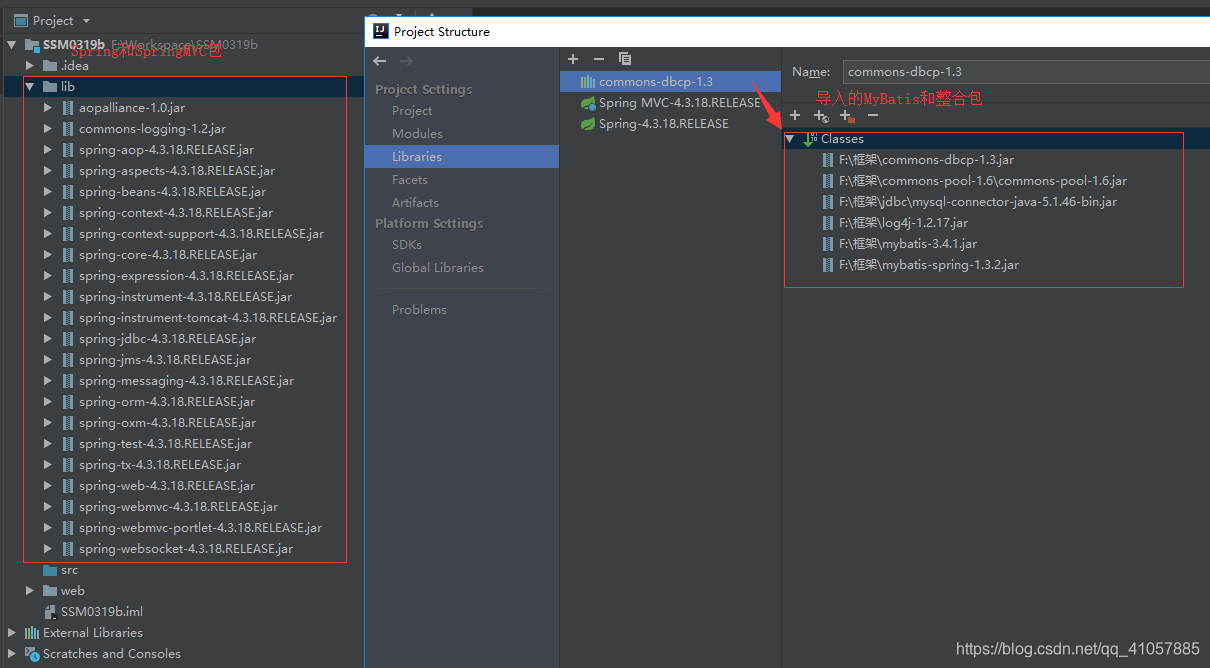This screenshot has height=668, width=1210.
Task: Expand External Libraries node
Action: click(12, 633)
